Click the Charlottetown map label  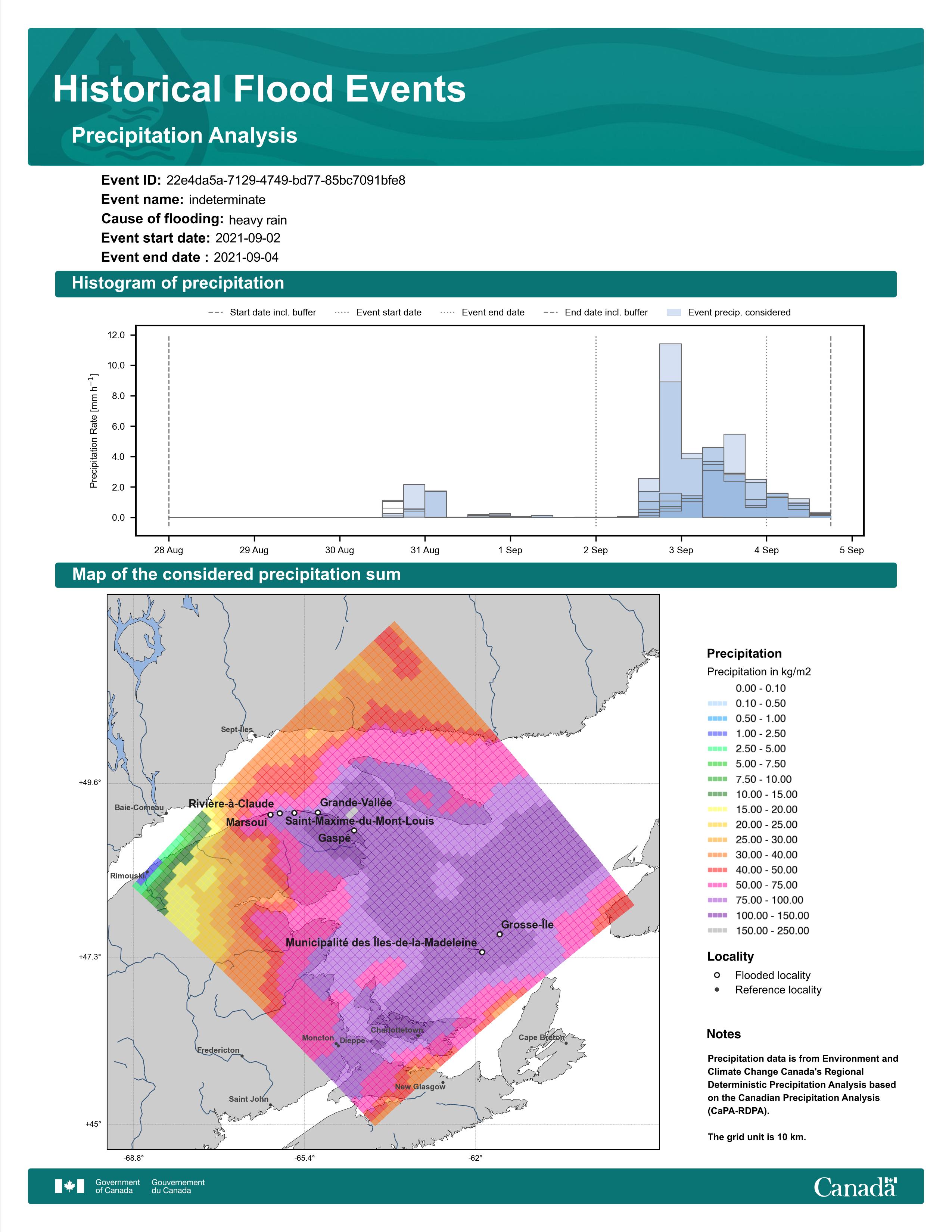point(397,1030)
